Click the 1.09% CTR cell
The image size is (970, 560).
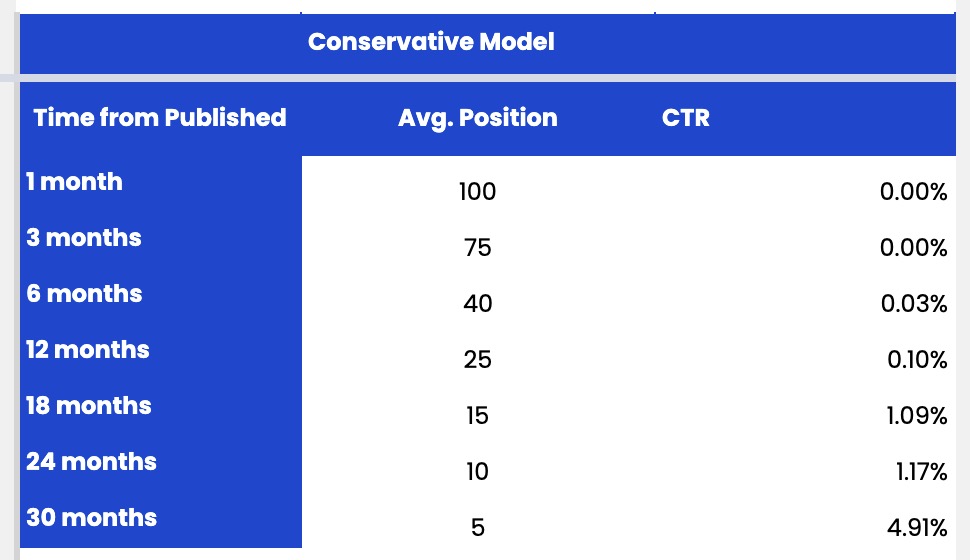pyautogui.click(x=916, y=415)
